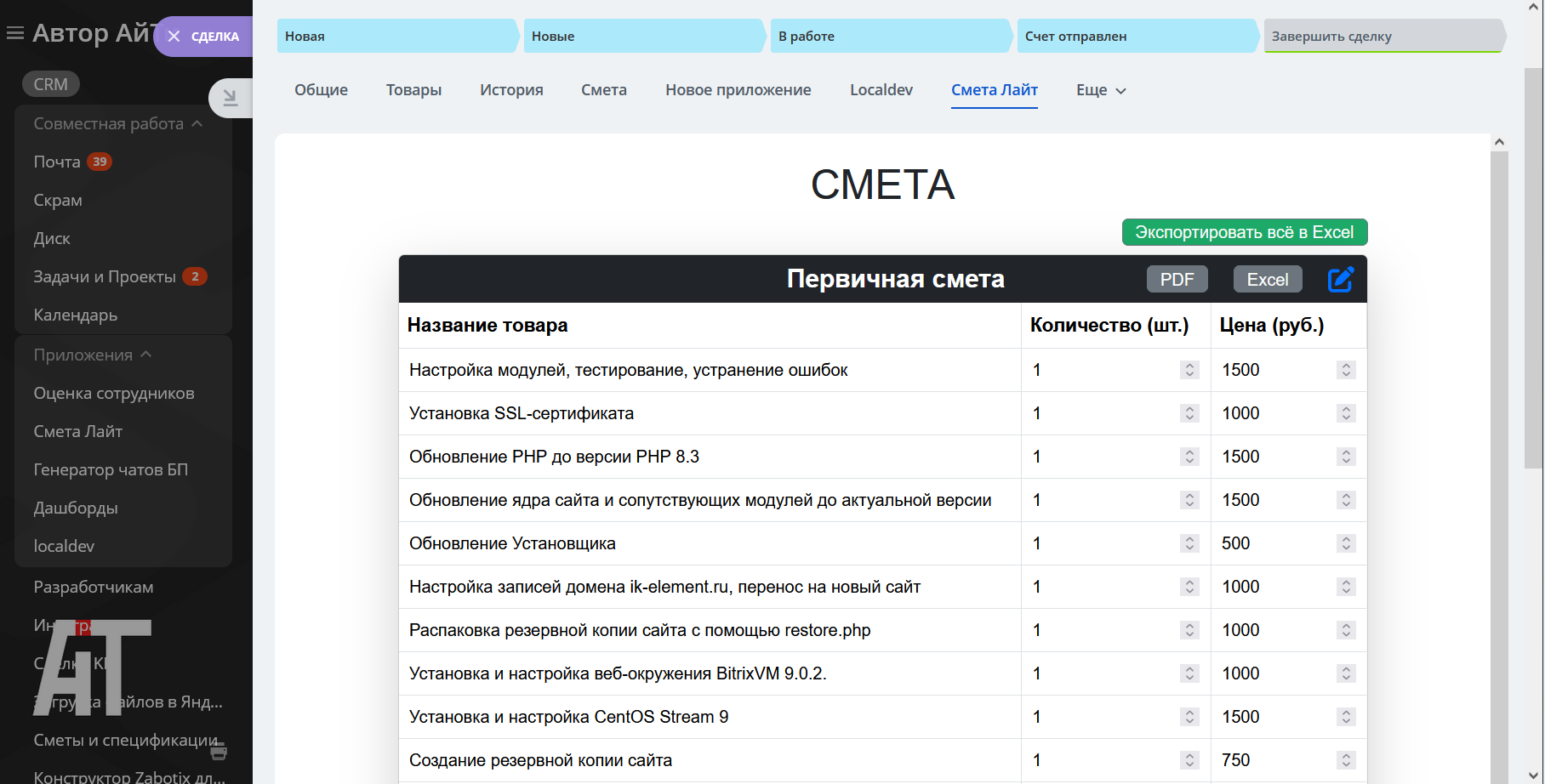Open Генератор чатов БП app
The width and height of the screenshot is (1545, 784).
coord(111,469)
